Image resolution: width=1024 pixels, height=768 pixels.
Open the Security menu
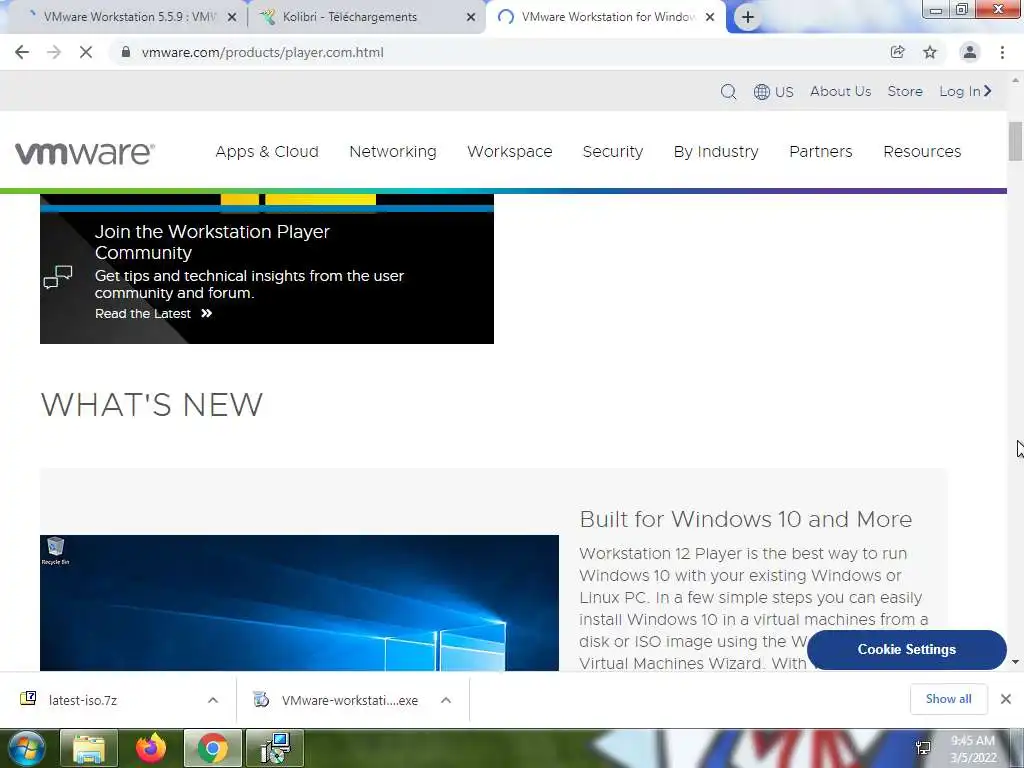click(x=613, y=152)
